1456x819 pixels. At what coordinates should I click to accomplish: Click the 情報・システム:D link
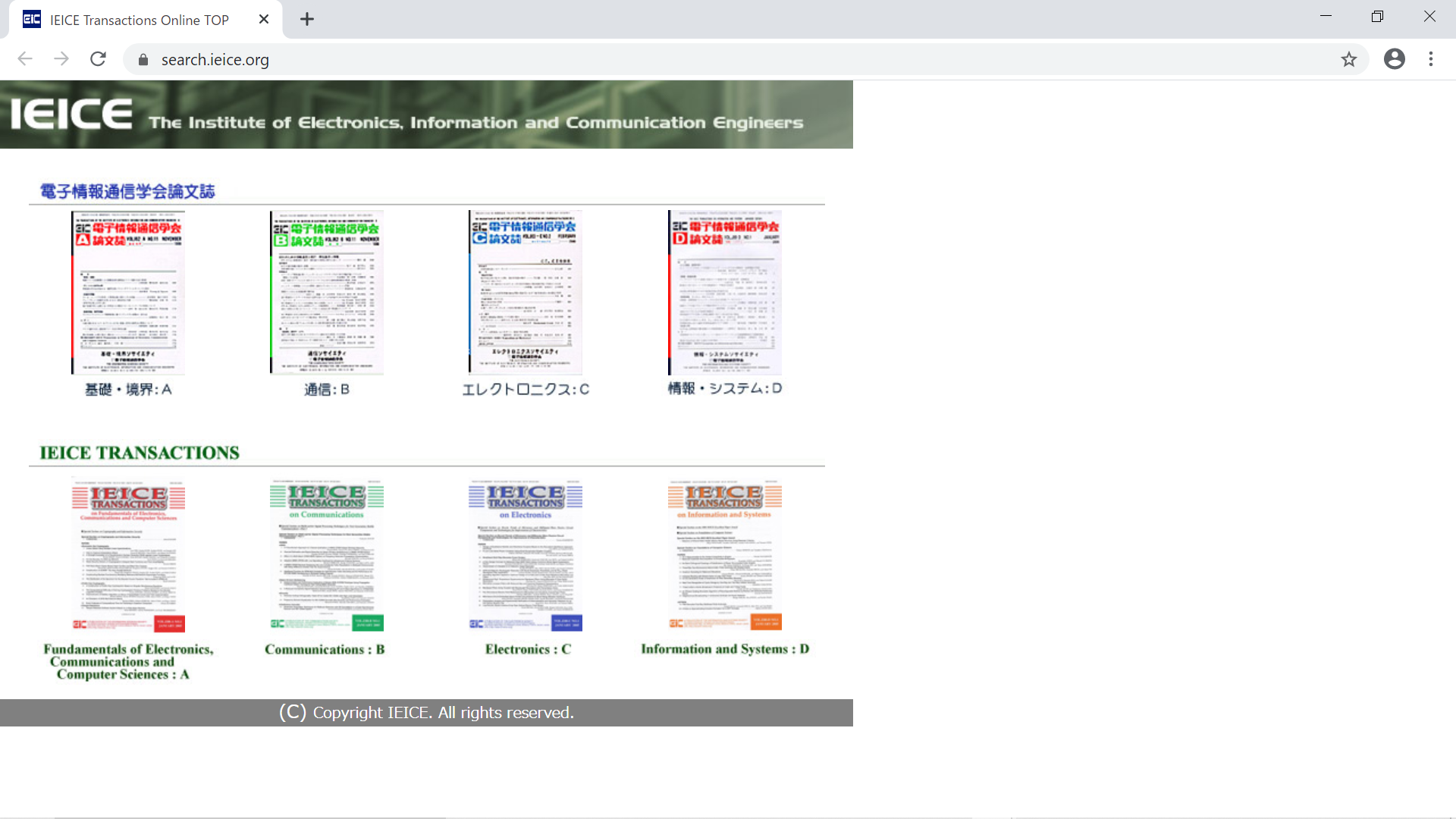click(725, 388)
